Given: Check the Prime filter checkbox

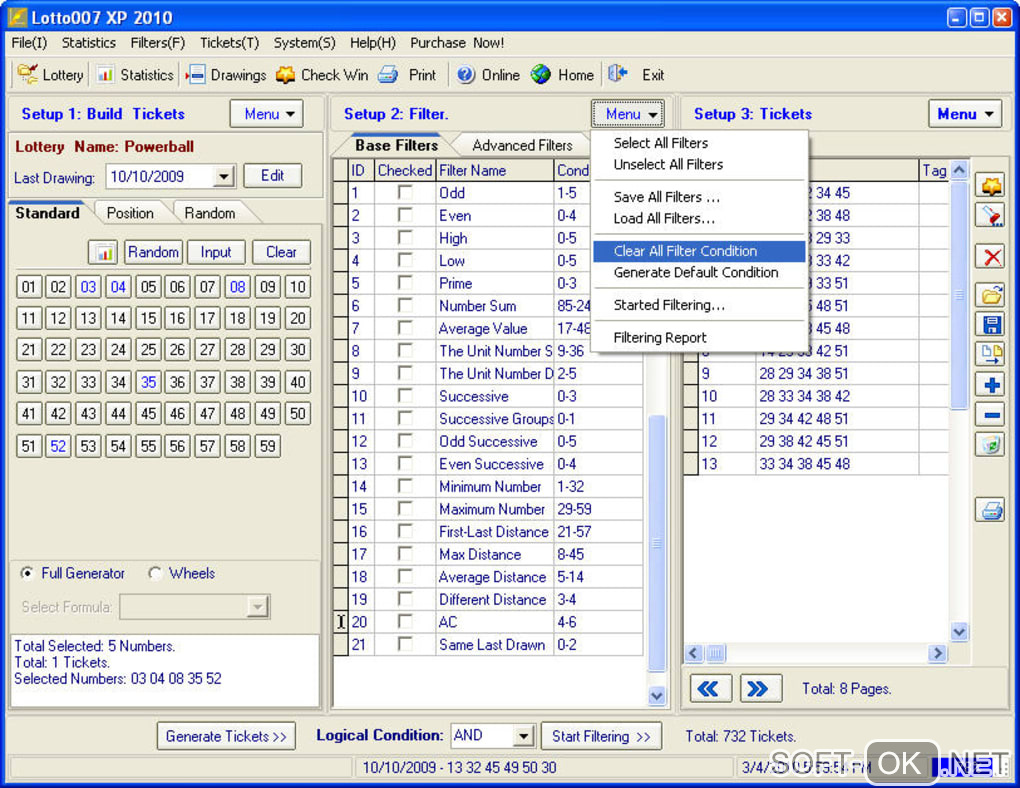Looking at the screenshot, I should click(405, 283).
